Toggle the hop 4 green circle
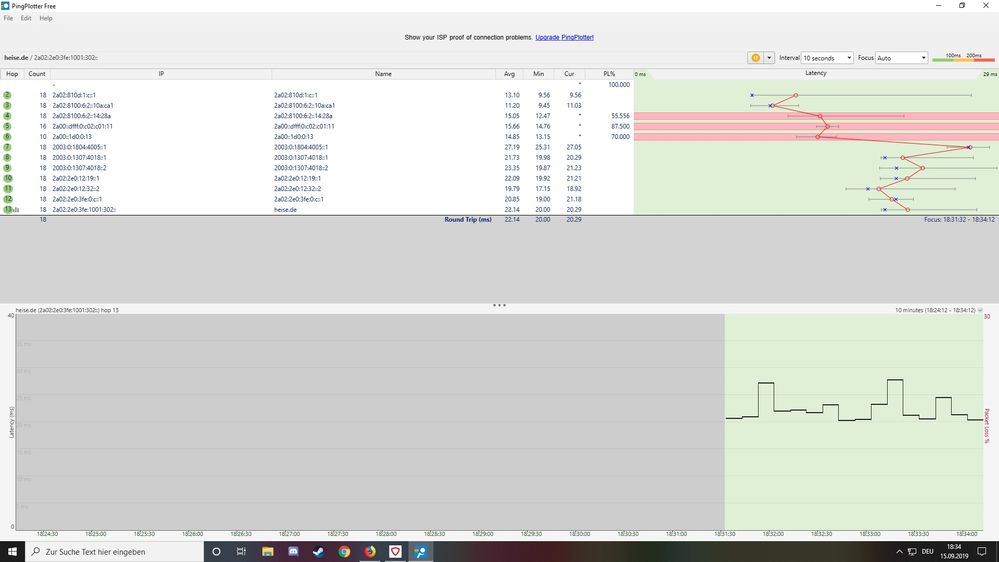 [x=8, y=116]
